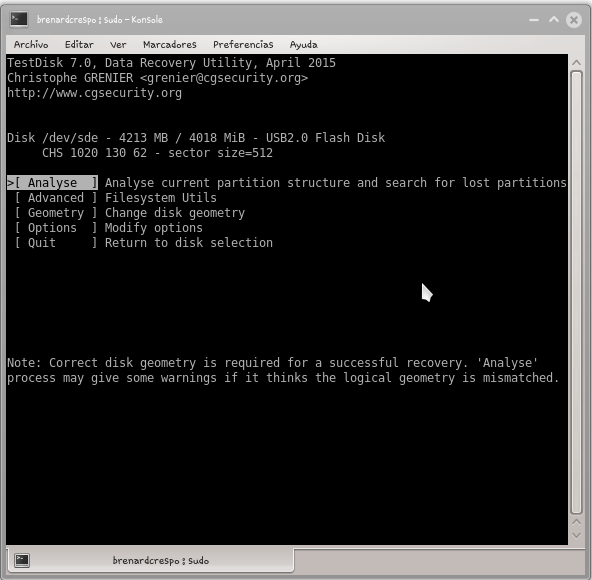Click the Options menu entry
Viewport: 592px width, 580px height.
pos(56,228)
